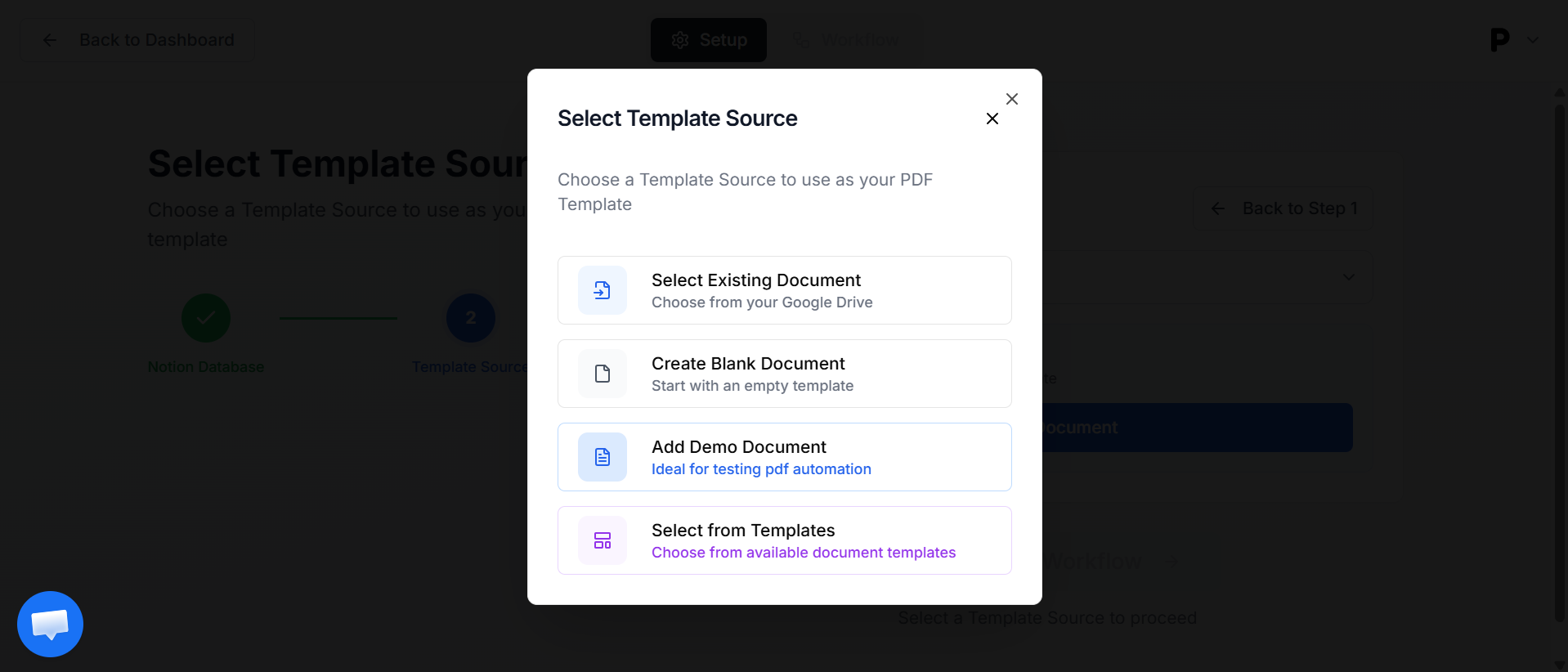Screen dimensions: 1568x672
Task: Select the Add Demo Document option
Action: 783,457
